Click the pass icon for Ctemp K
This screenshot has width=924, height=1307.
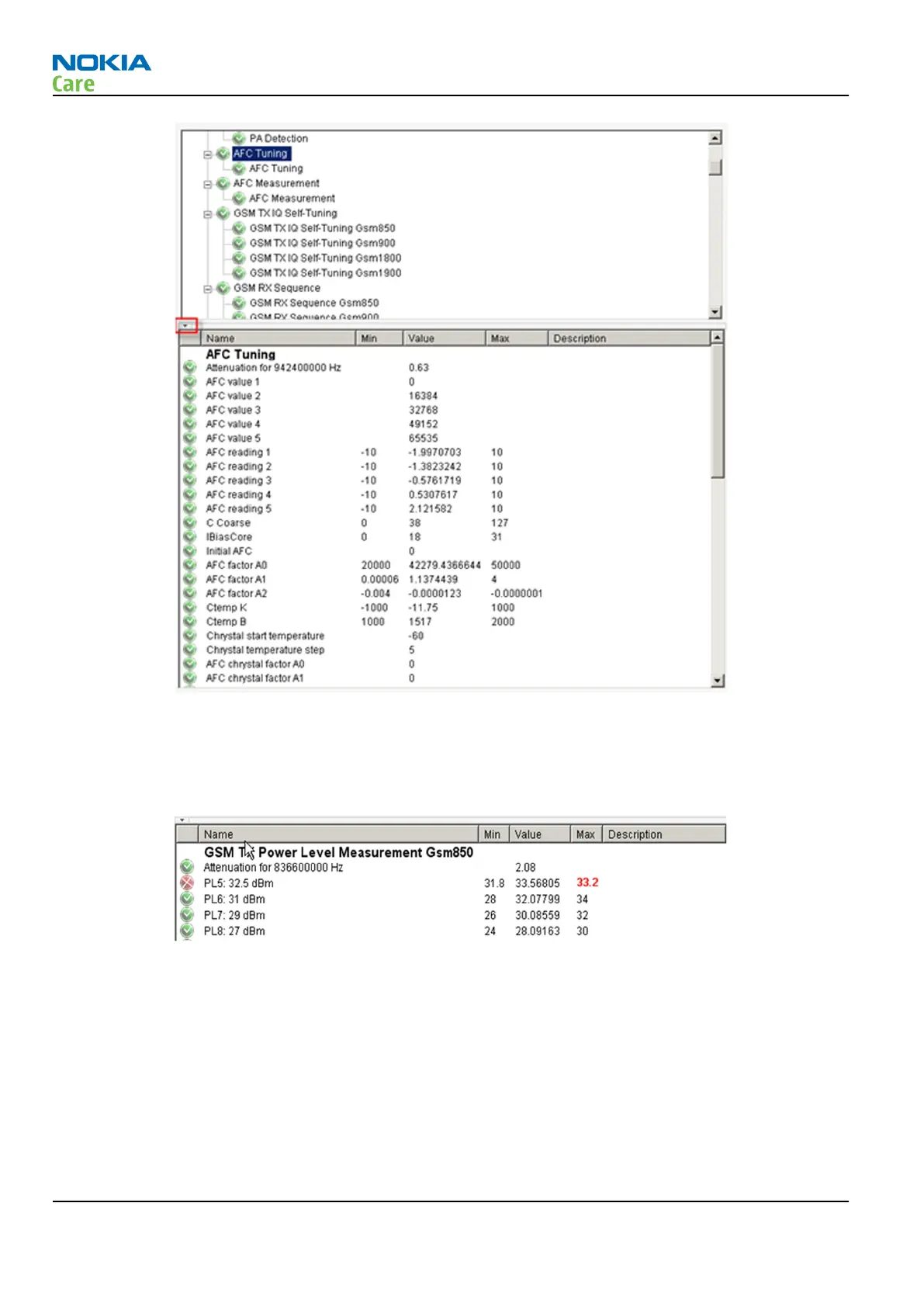coord(189,608)
